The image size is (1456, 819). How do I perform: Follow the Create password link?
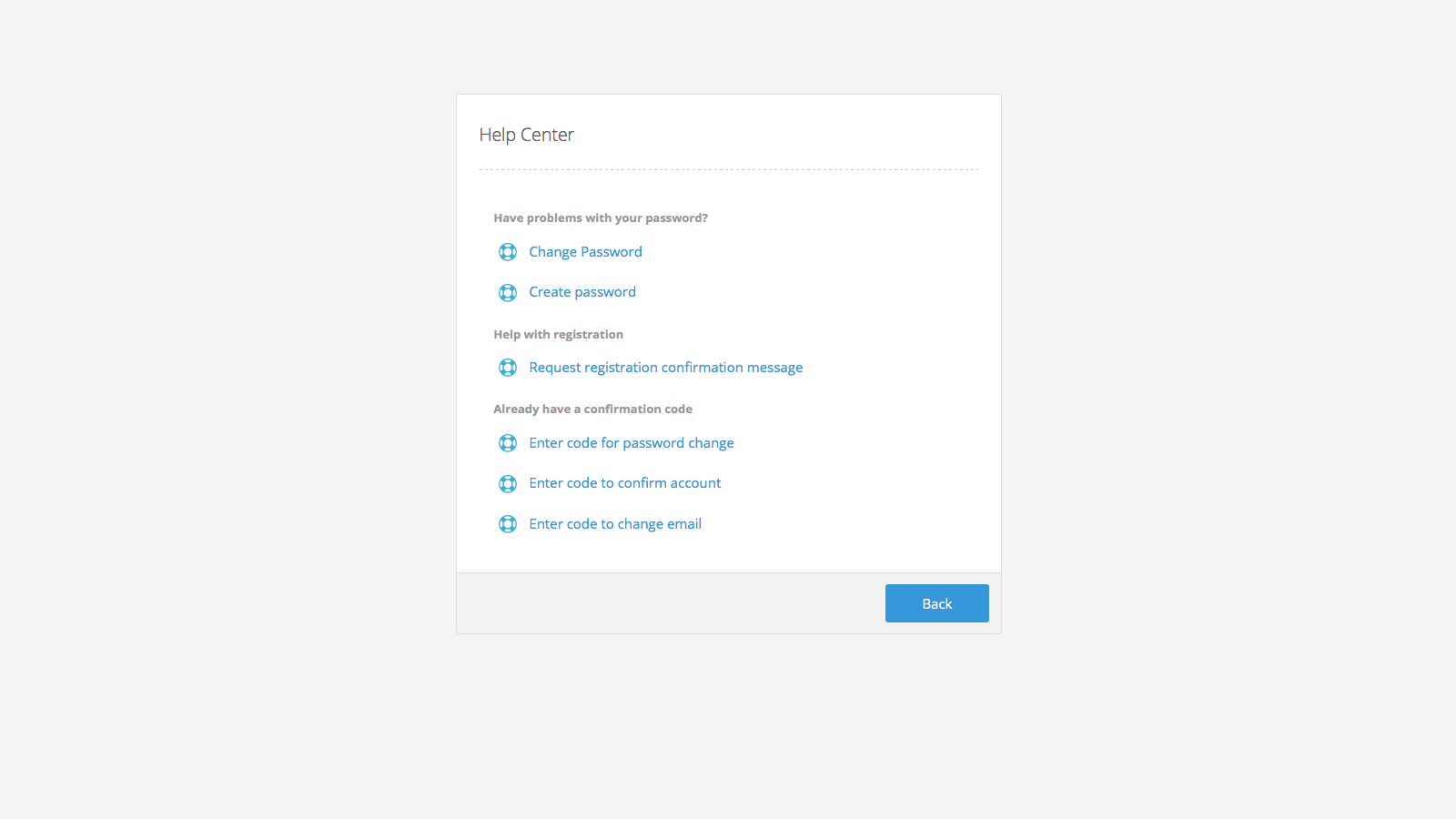tap(582, 292)
